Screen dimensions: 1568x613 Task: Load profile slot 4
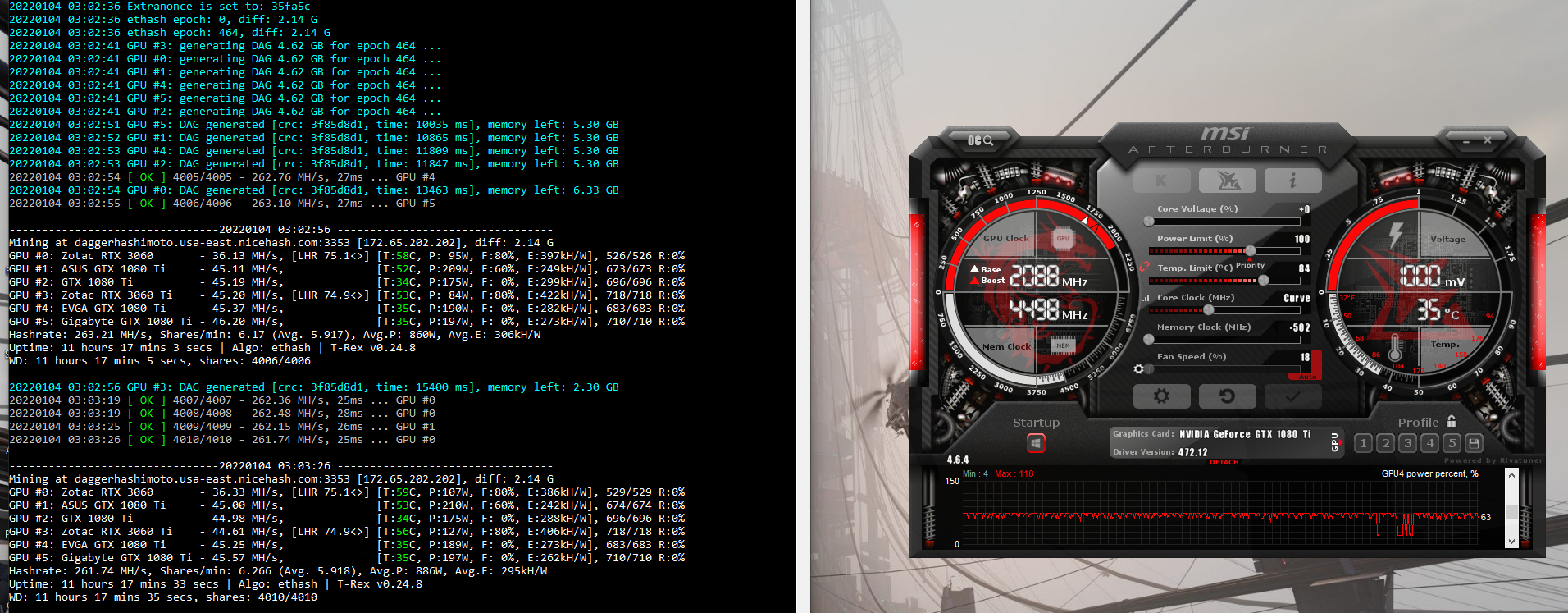click(1429, 443)
